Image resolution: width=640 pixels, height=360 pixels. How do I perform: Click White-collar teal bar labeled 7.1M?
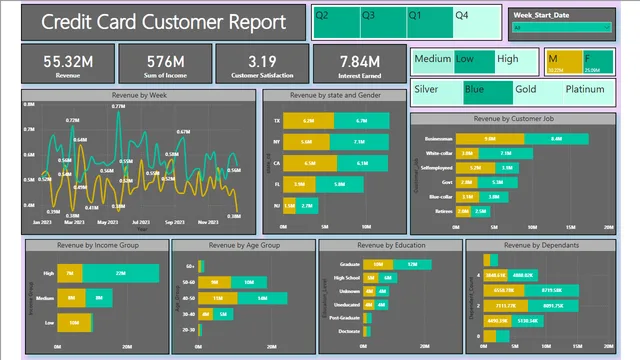click(x=506, y=153)
